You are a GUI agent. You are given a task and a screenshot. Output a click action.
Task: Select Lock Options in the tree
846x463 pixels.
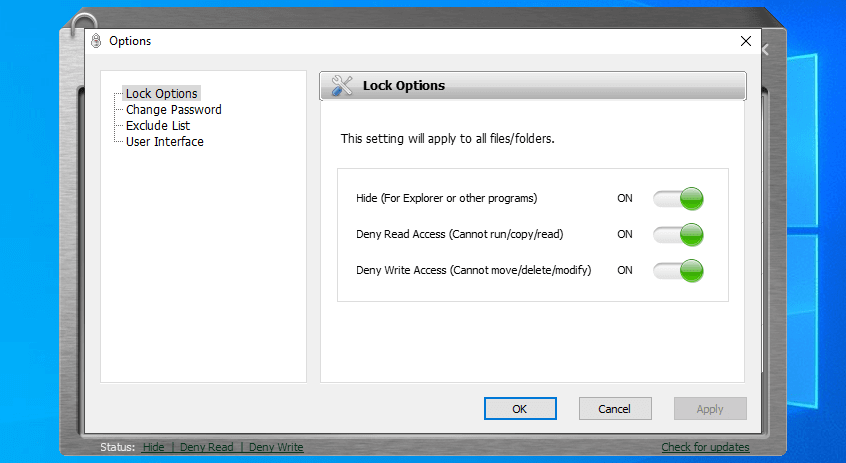(161, 93)
